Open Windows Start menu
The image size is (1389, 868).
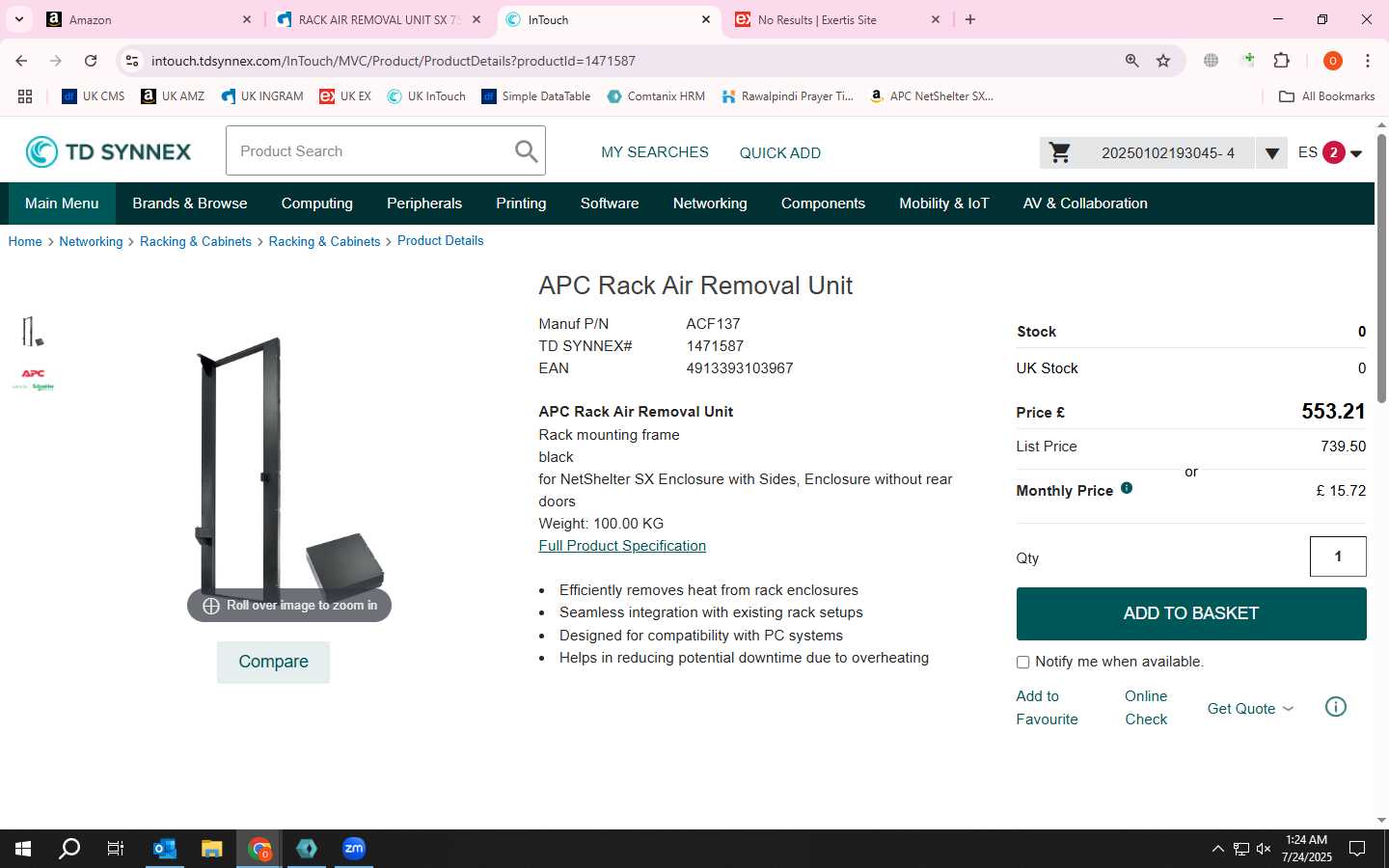(x=23, y=849)
